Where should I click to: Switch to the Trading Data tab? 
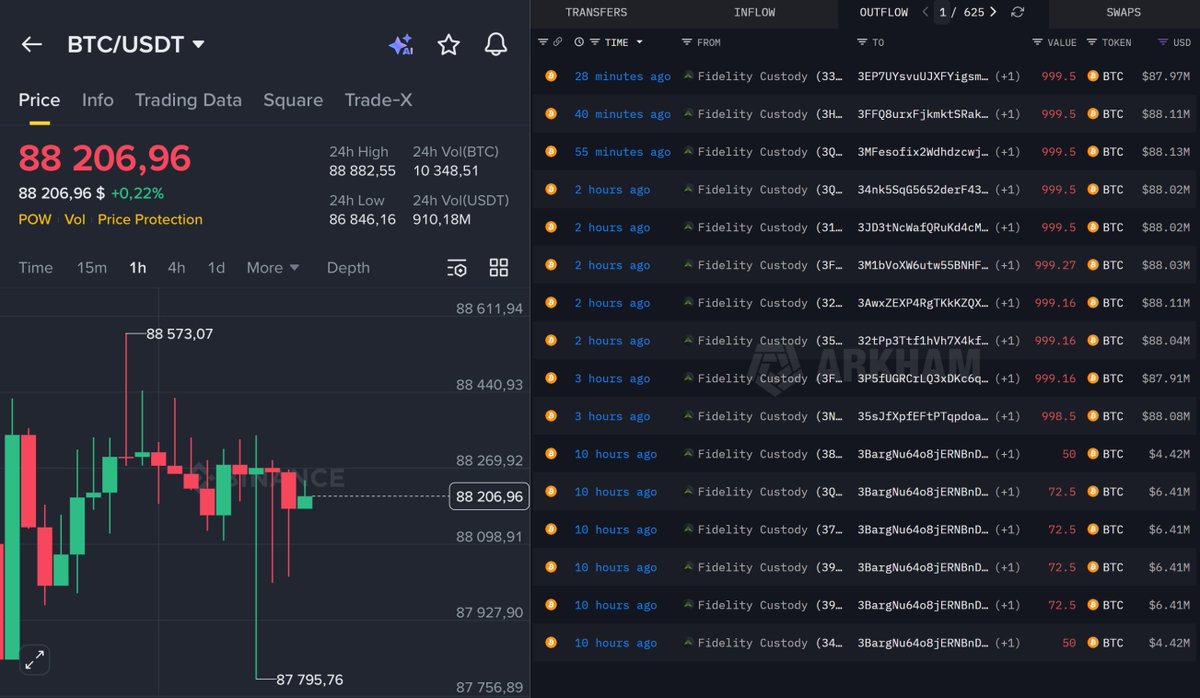[188, 100]
